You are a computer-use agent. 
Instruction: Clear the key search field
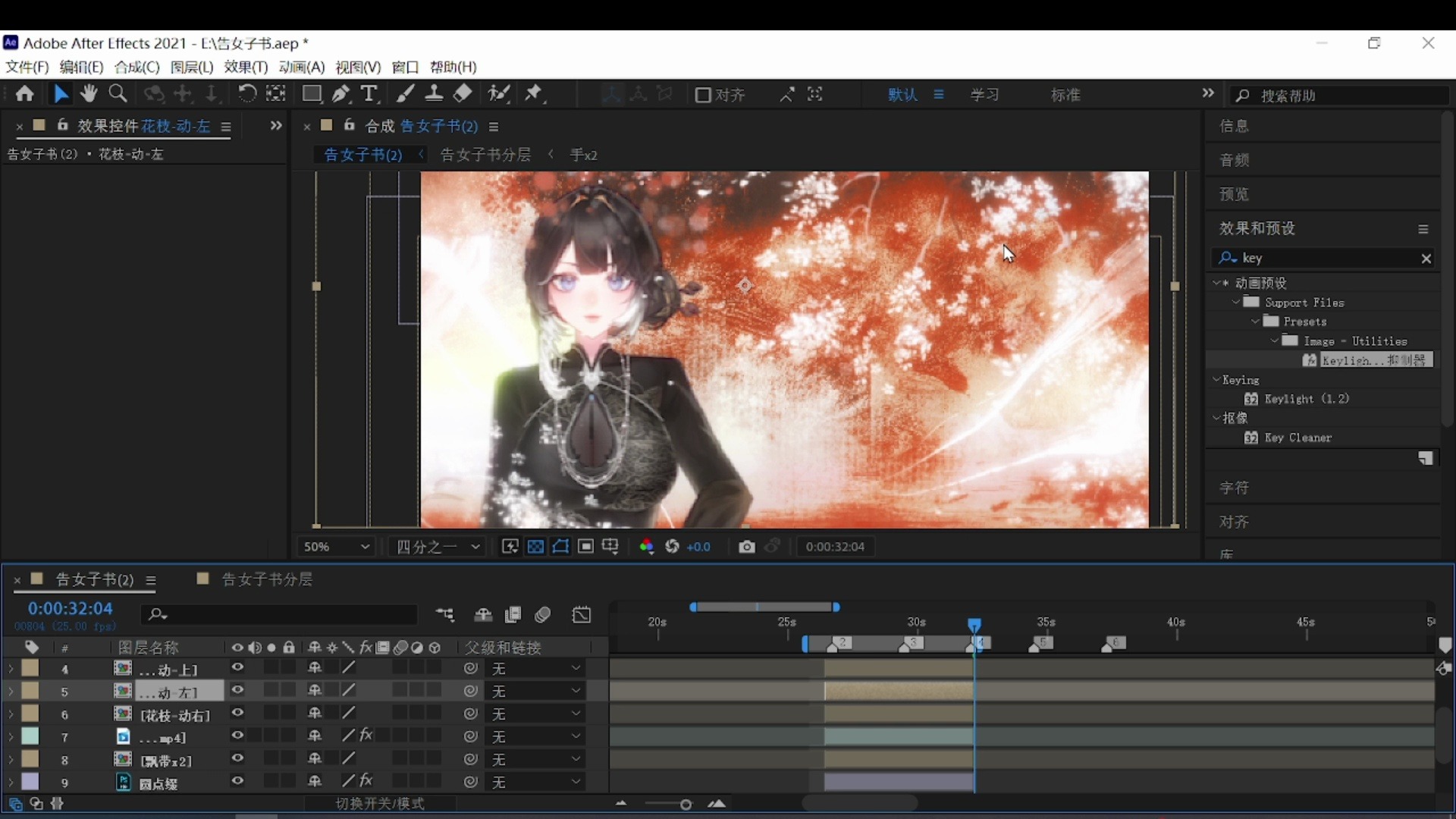(x=1426, y=259)
